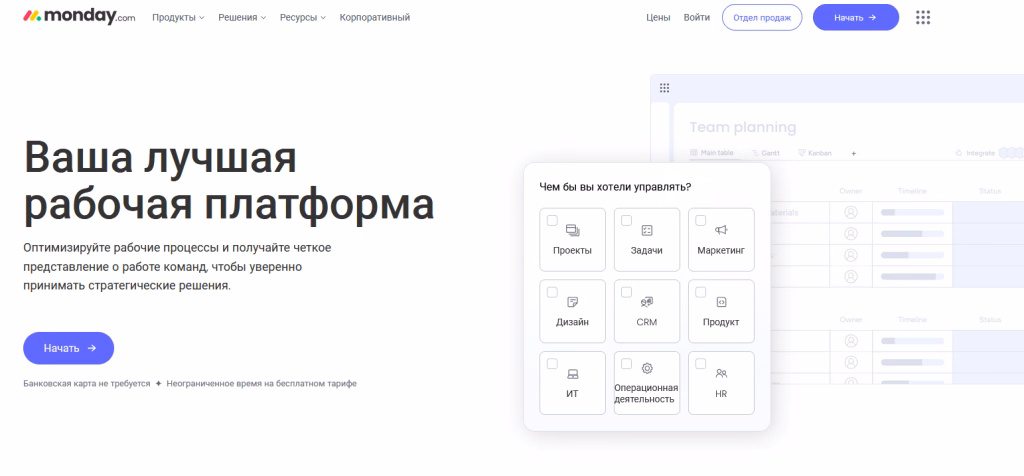Switch to Main table tab in preview
Viewport: 1024px width, 476px height.
(x=712, y=153)
